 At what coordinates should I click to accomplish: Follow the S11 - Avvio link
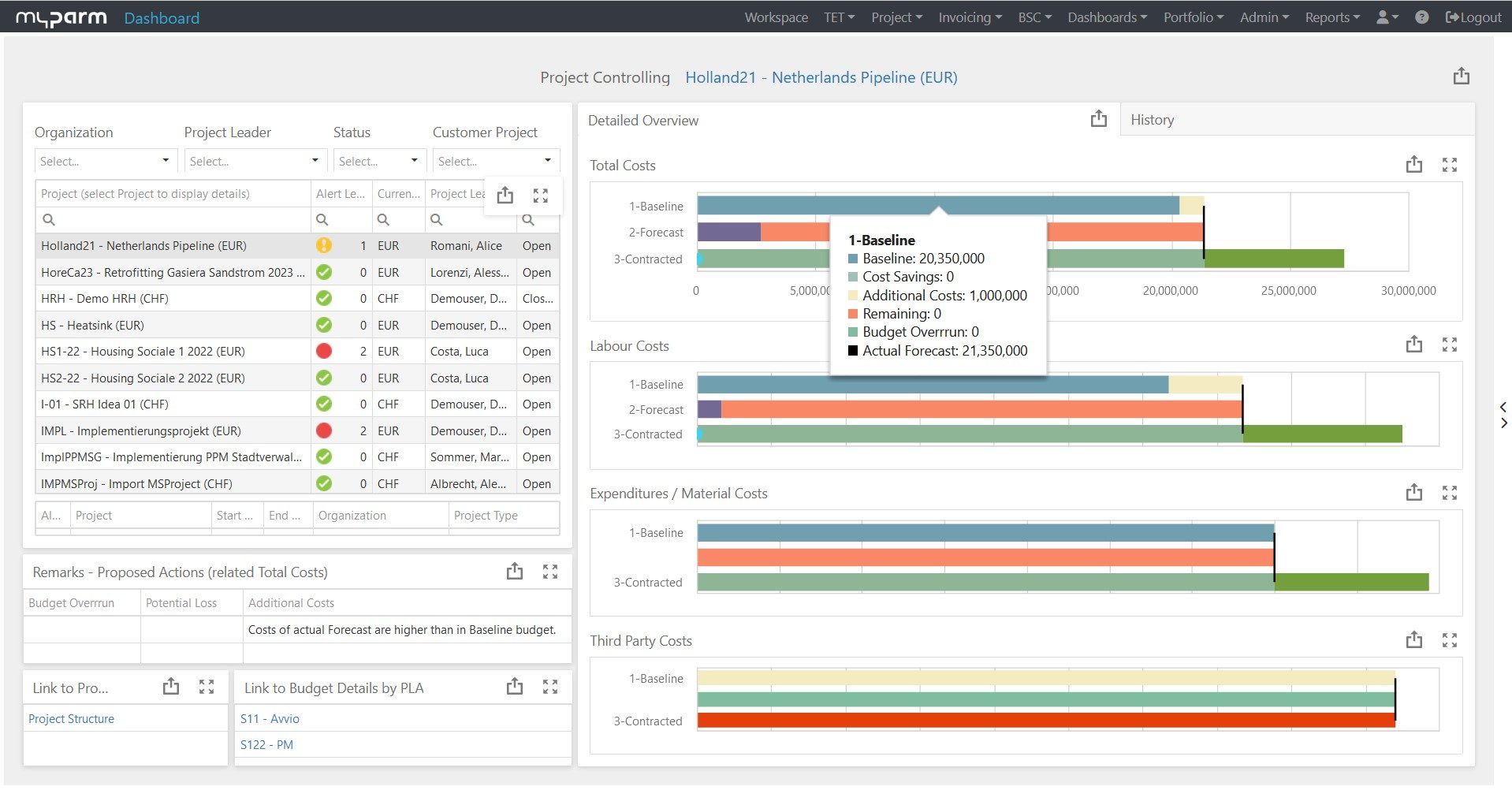pos(270,719)
